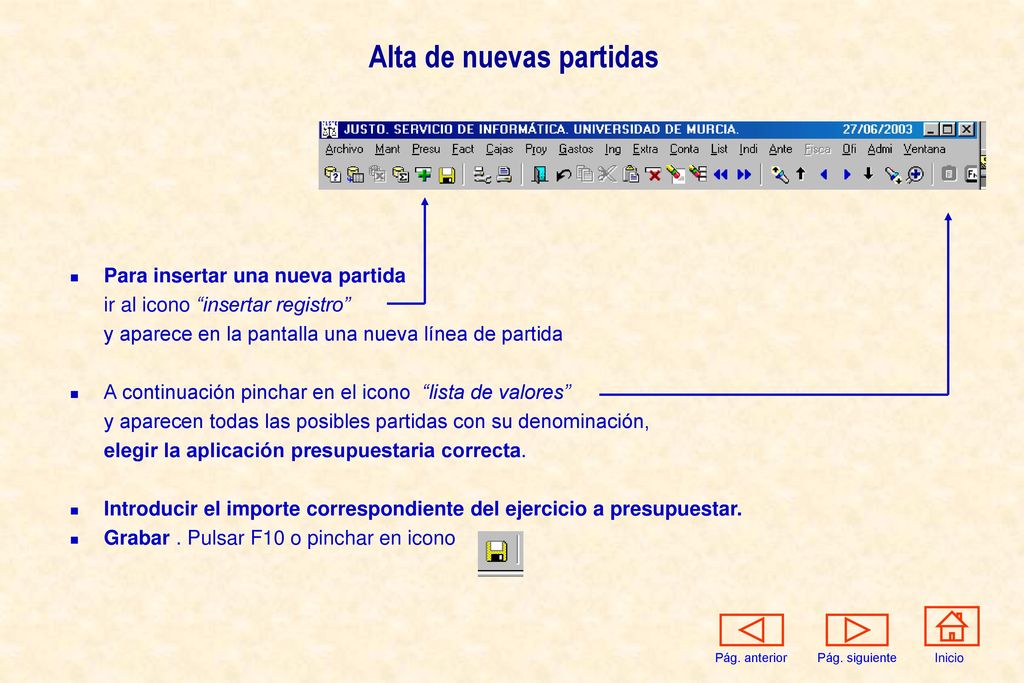Screen dimensions: 1024x683
Task: Click the save floppy icon in JUSTO toolbar
Action: click(447, 175)
